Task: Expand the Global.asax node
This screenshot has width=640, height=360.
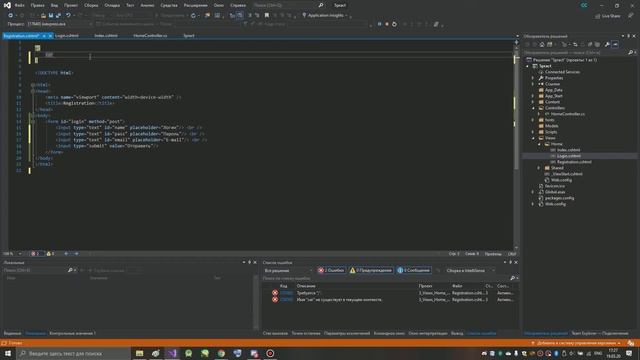Action: [x=533, y=192]
